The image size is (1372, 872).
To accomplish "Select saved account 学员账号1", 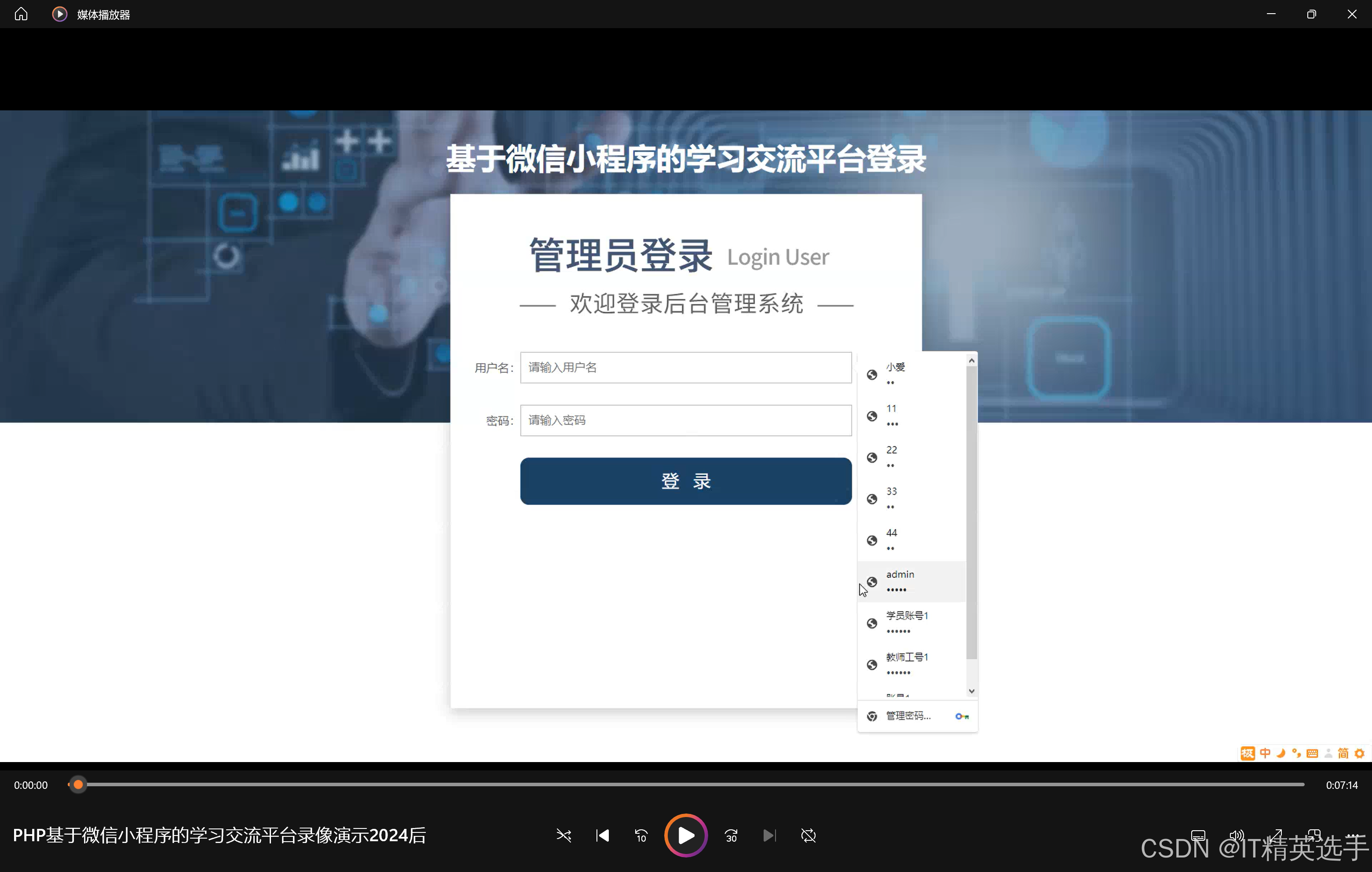I will click(911, 623).
